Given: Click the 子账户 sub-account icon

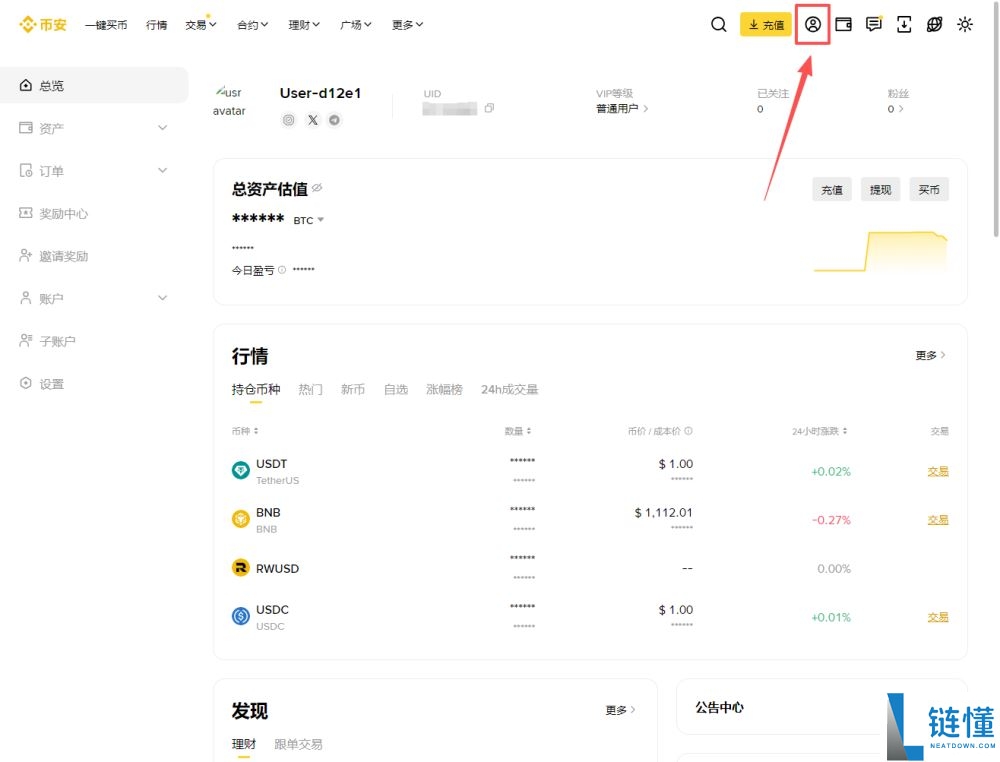Looking at the screenshot, I should tap(26, 341).
